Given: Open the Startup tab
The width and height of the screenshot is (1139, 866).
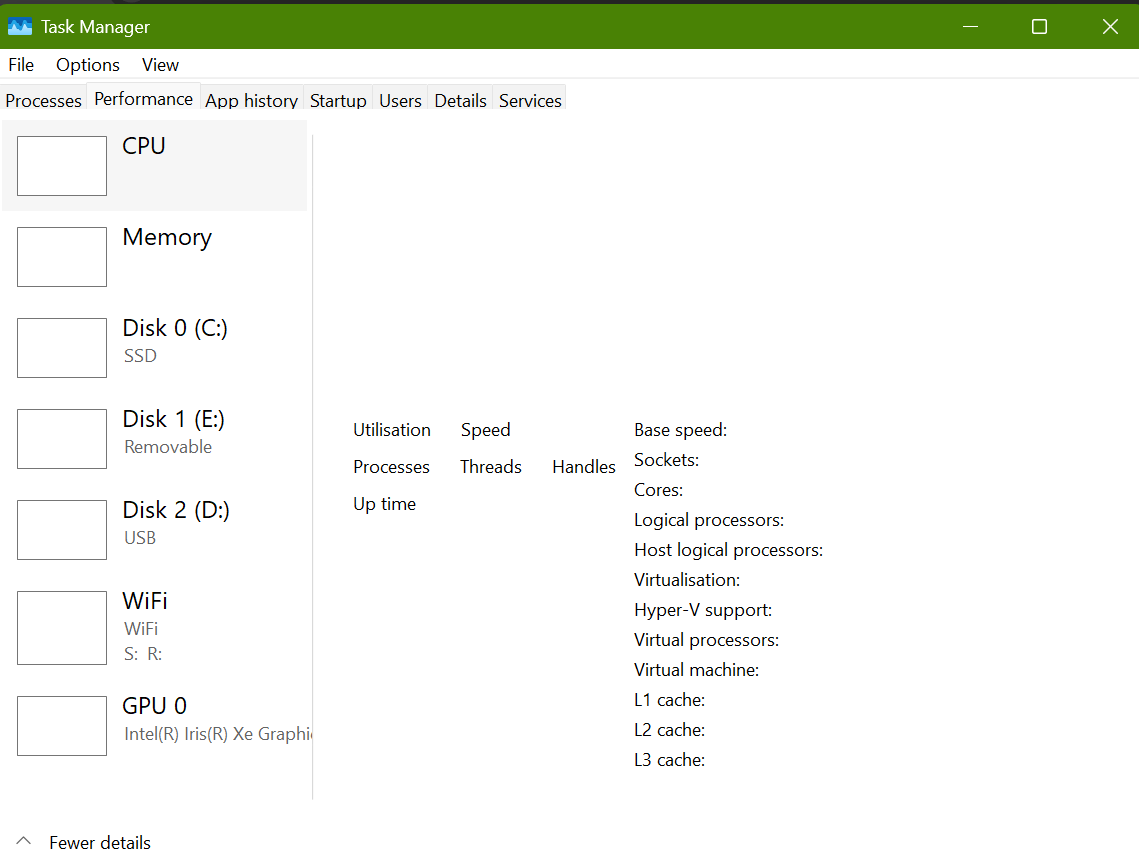Looking at the screenshot, I should pos(338,100).
